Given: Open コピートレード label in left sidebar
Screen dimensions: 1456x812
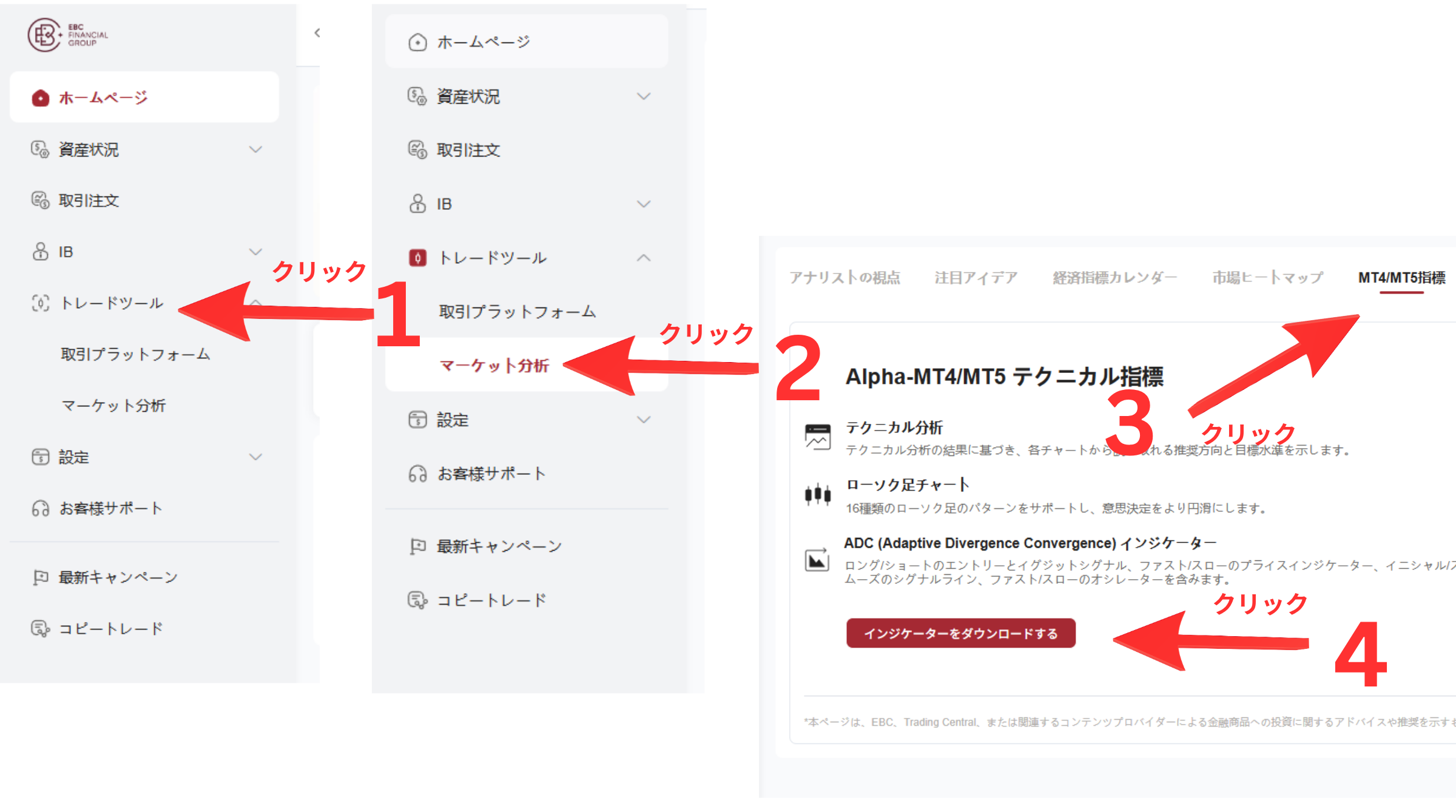Looking at the screenshot, I should click(111, 628).
